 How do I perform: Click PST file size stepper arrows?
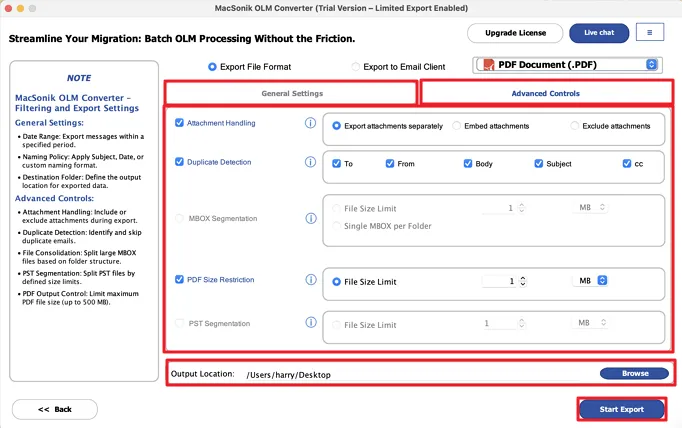(x=522, y=323)
